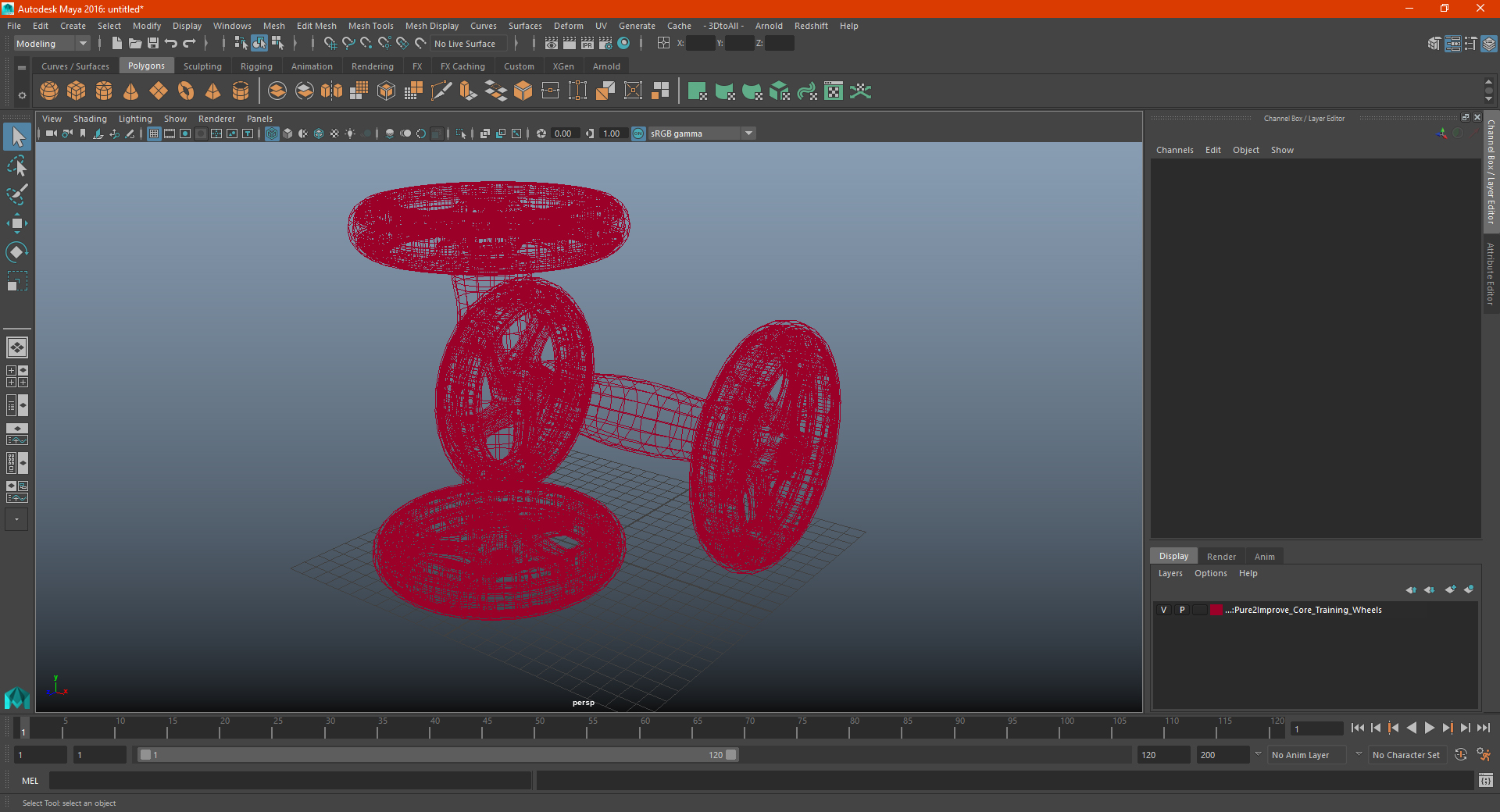
Task: Move selected layer up in list
Action: [x=1411, y=589]
